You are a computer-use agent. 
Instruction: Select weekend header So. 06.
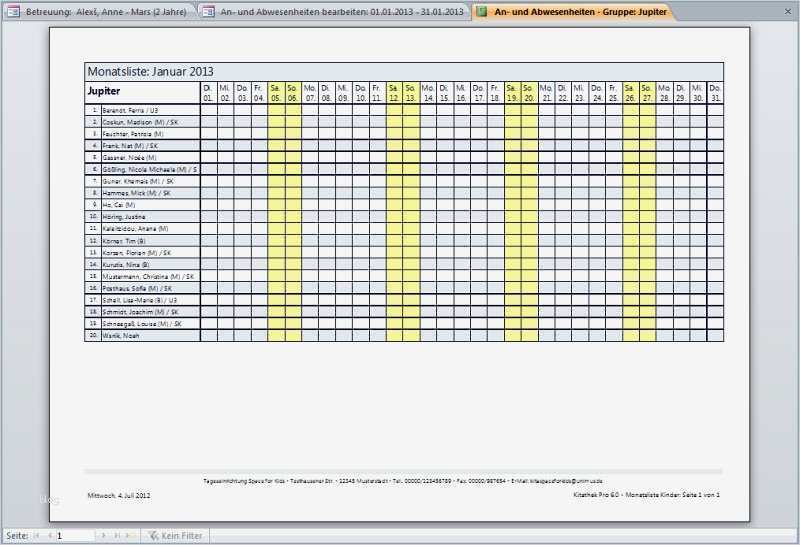[292, 93]
